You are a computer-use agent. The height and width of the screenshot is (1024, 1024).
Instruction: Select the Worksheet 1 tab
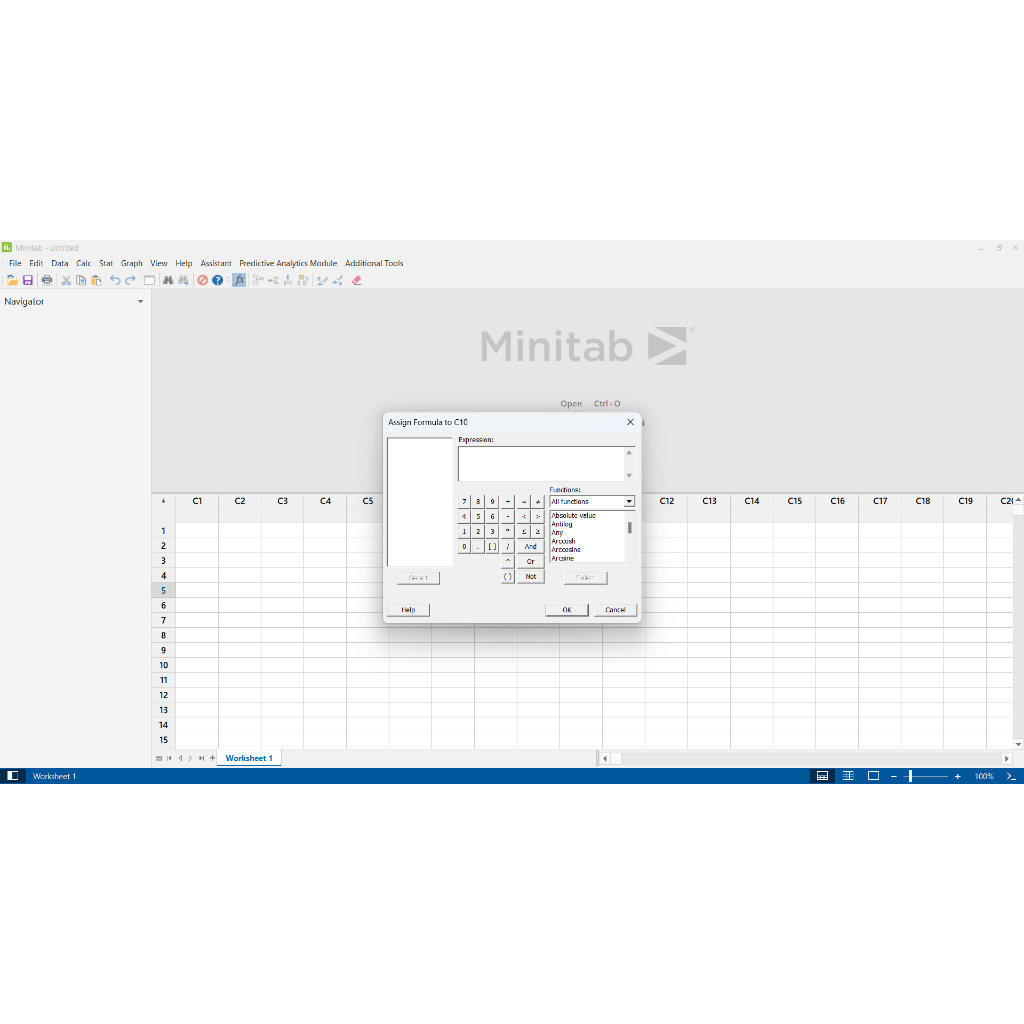coord(249,759)
